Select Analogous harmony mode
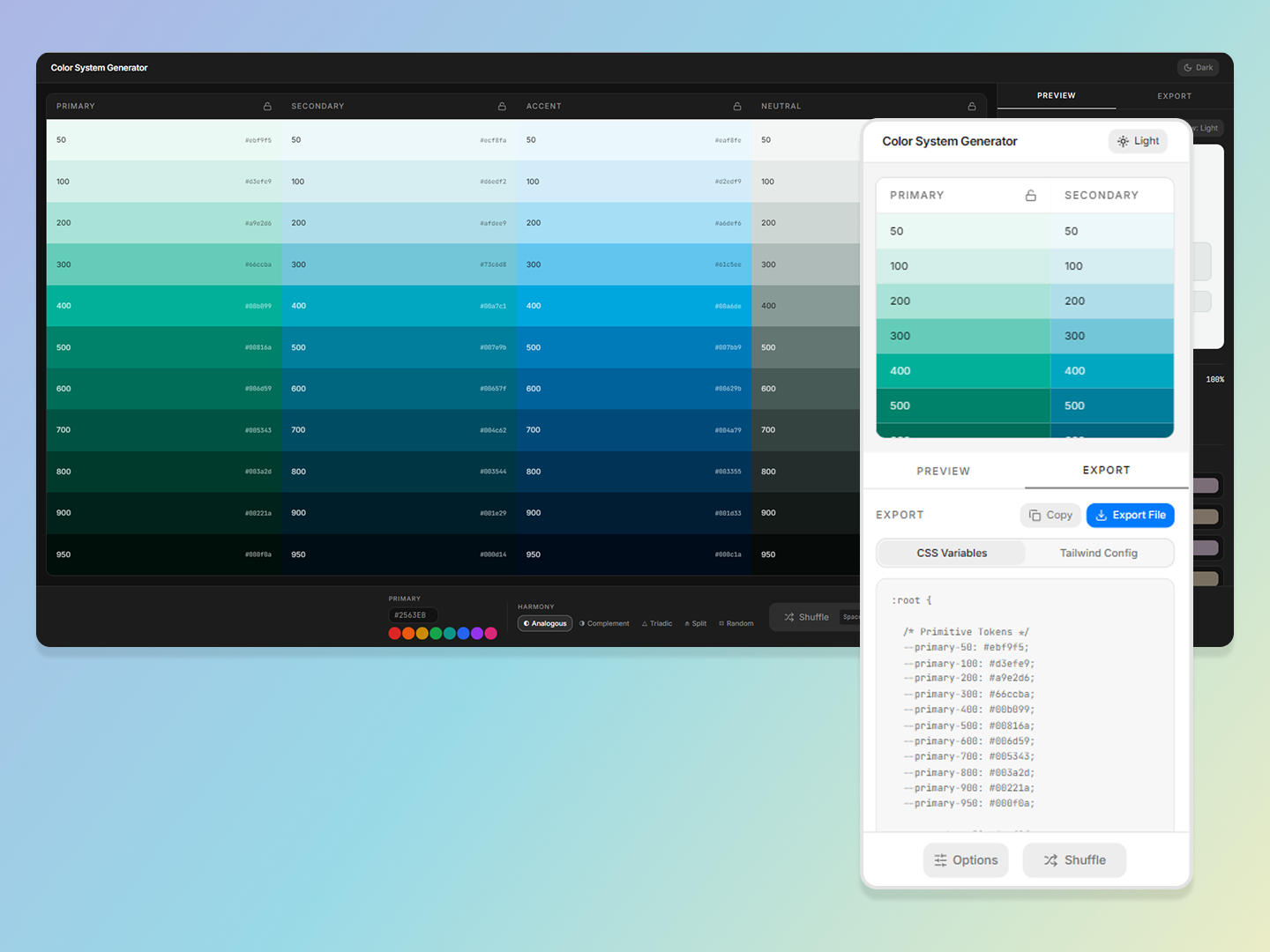Image resolution: width=1270 pixels, height=952 pixels. 545,623
